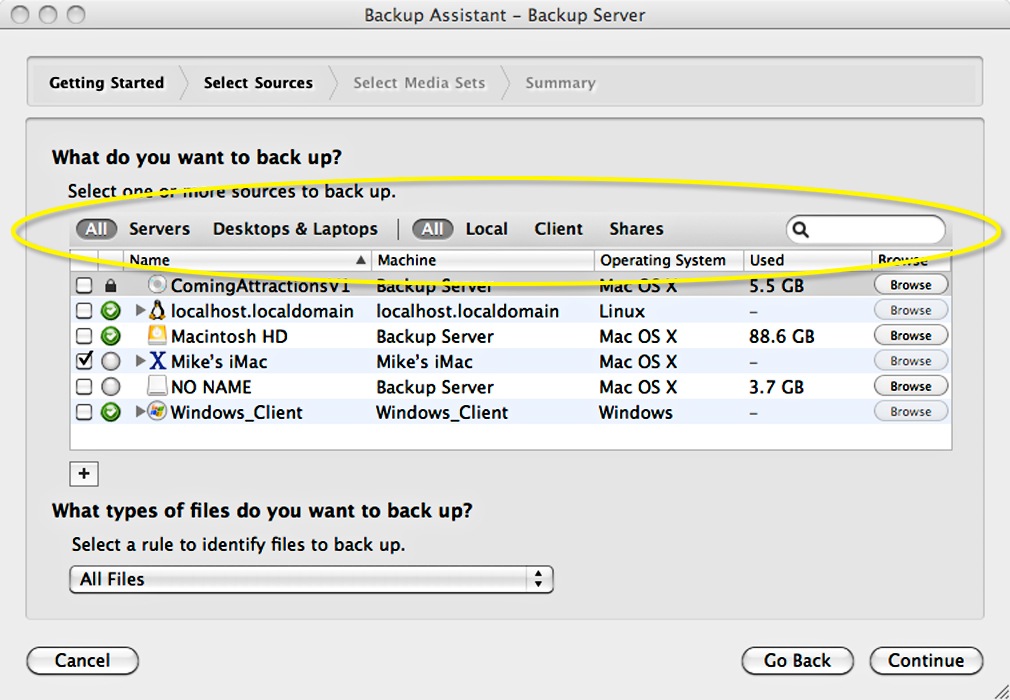Click the gray status icon for NO NAME
The image size is (1010, 700).
[111, 387]
